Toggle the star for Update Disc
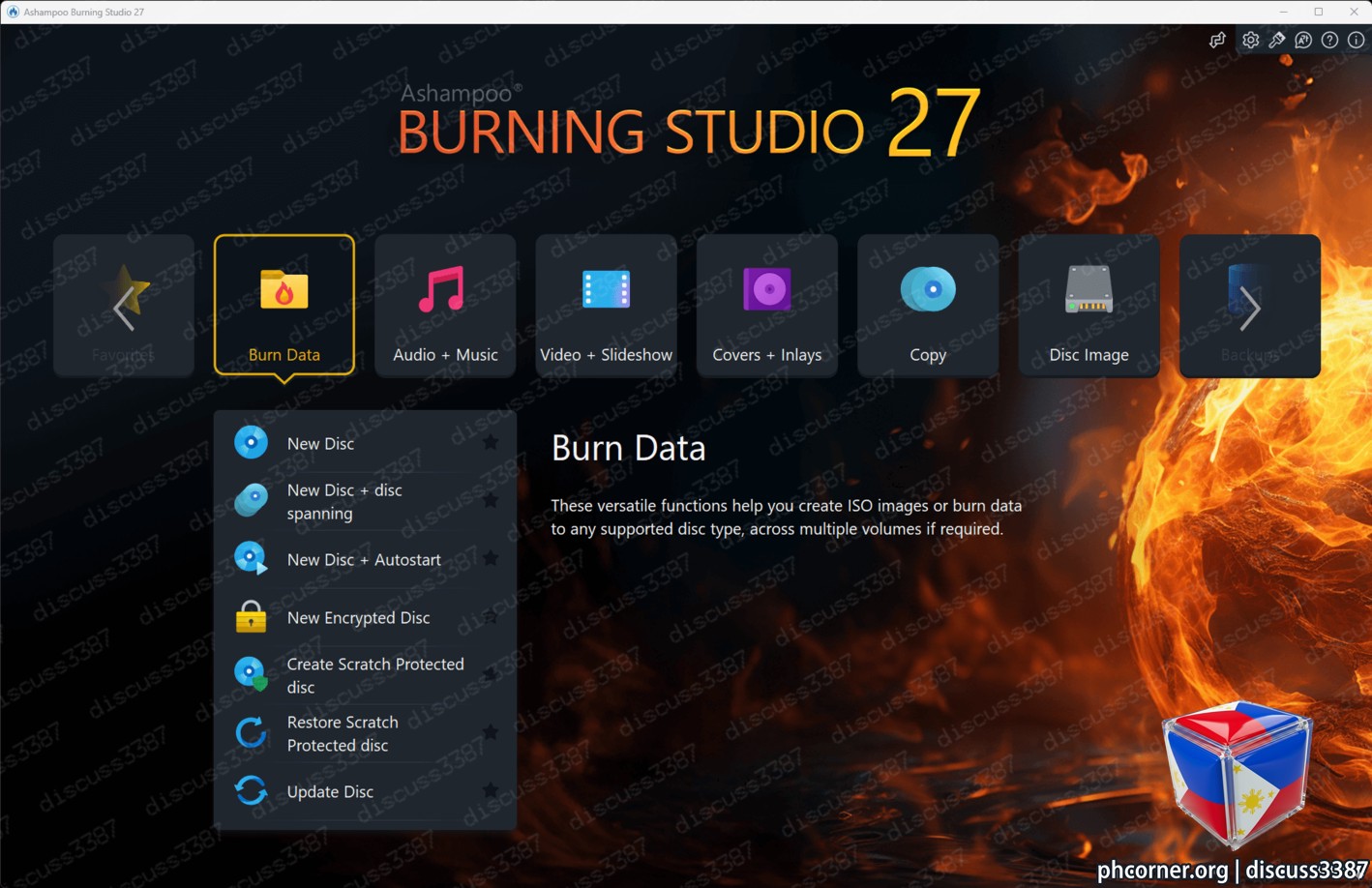This screenshot has width=1372, height=888. click(491, 791)
